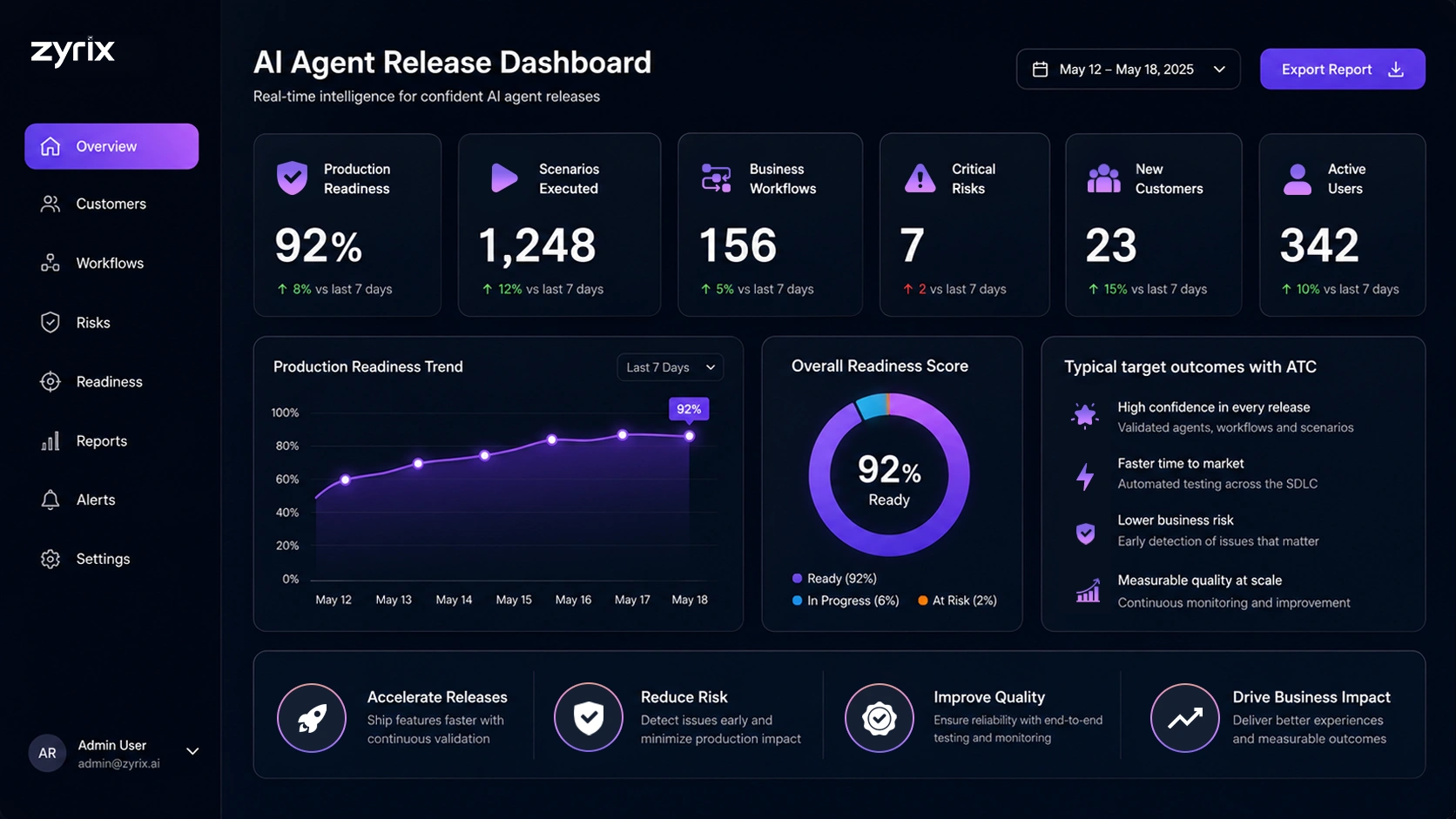Click the download icon on Export Report
The height and width of the screenshot is (819, 1456).
[1396, 70]
